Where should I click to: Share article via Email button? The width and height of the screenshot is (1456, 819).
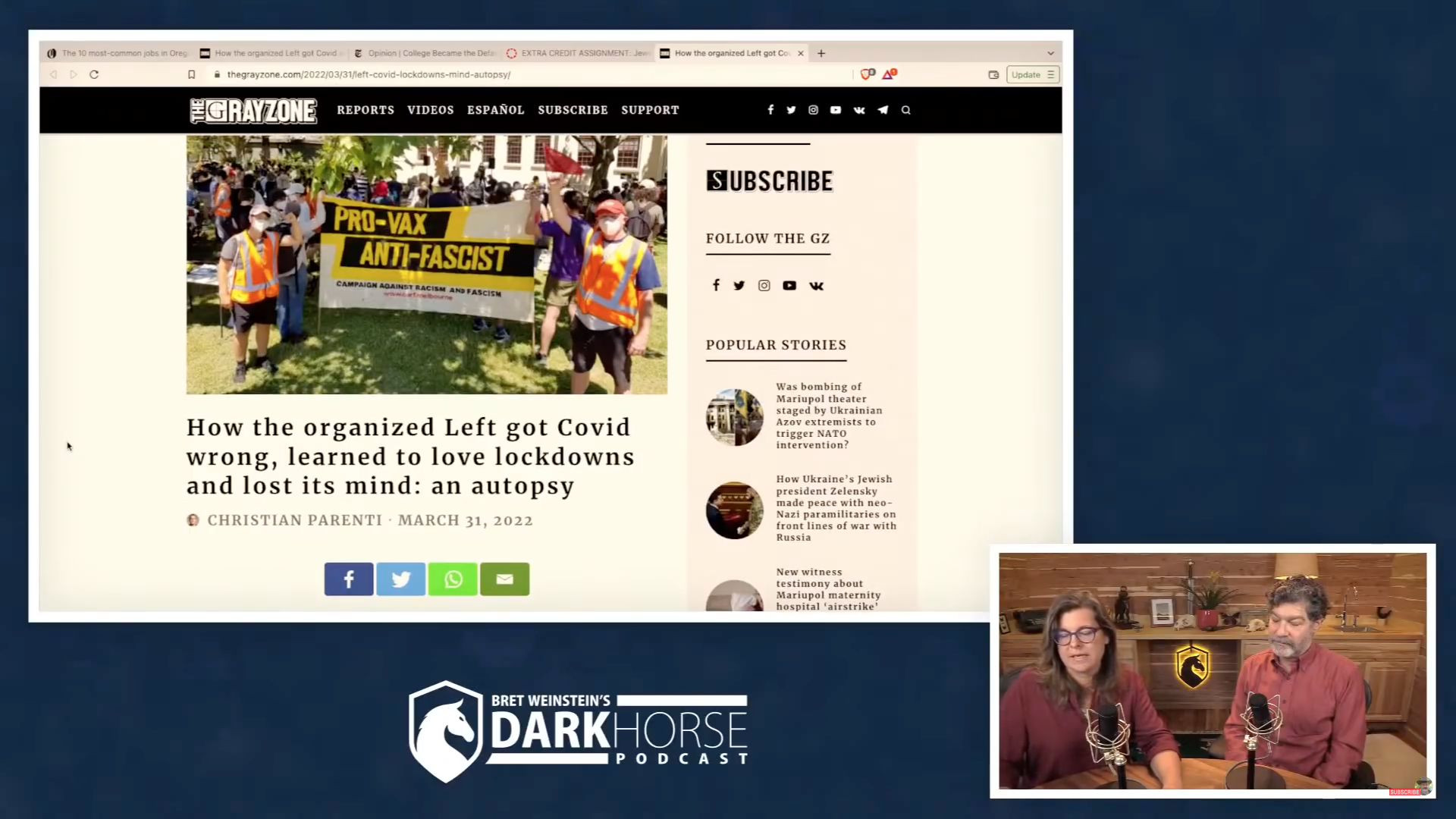505,579
